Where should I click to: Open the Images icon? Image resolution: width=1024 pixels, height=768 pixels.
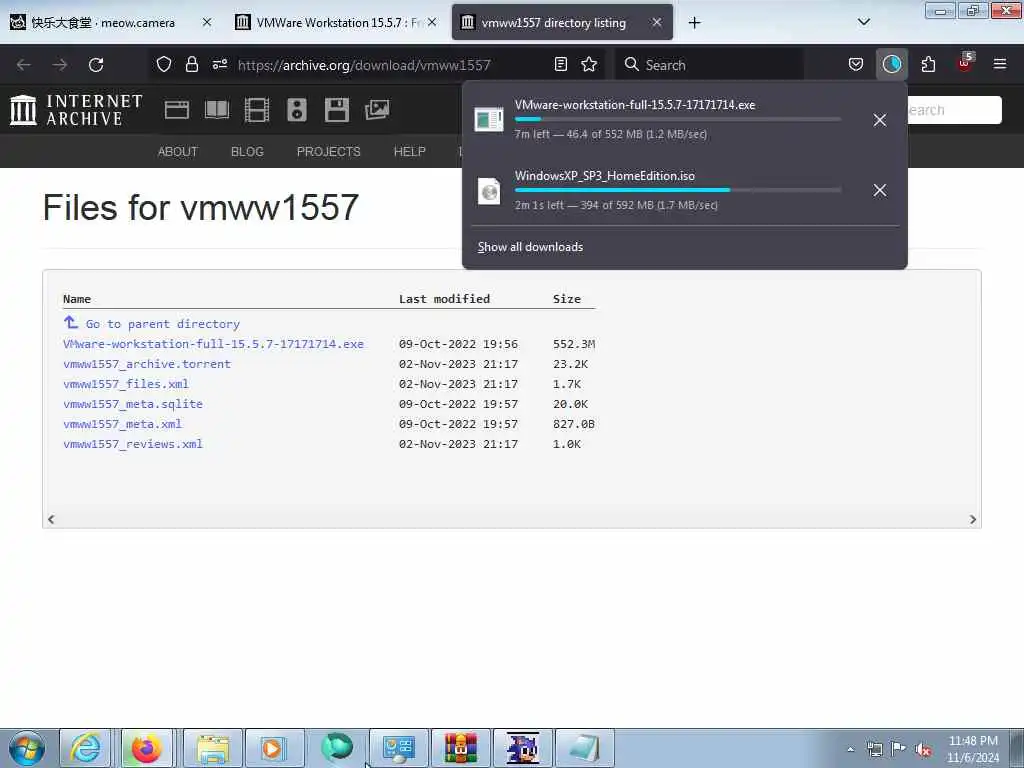377,110
